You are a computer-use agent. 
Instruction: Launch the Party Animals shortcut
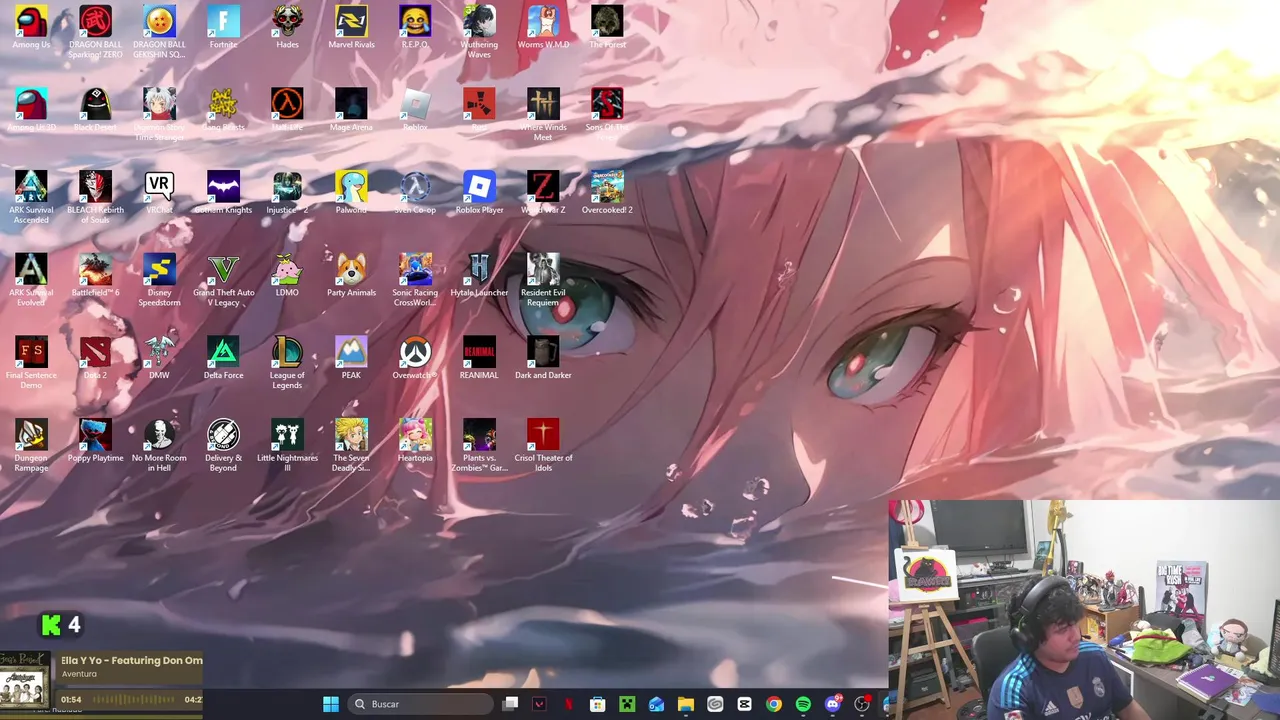point(351,276)
